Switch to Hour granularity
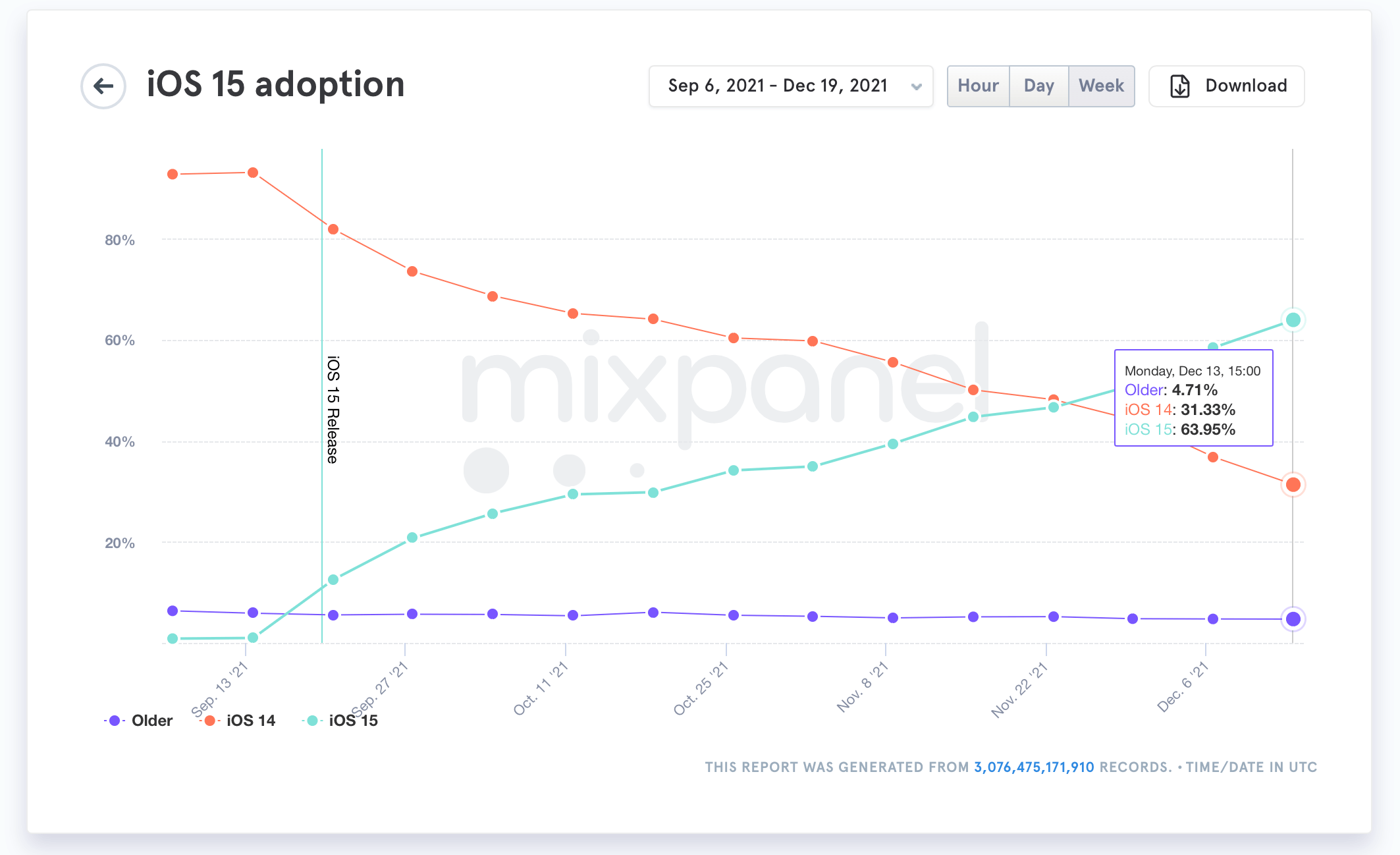The image size is (1400, 855). click(978, 86)
